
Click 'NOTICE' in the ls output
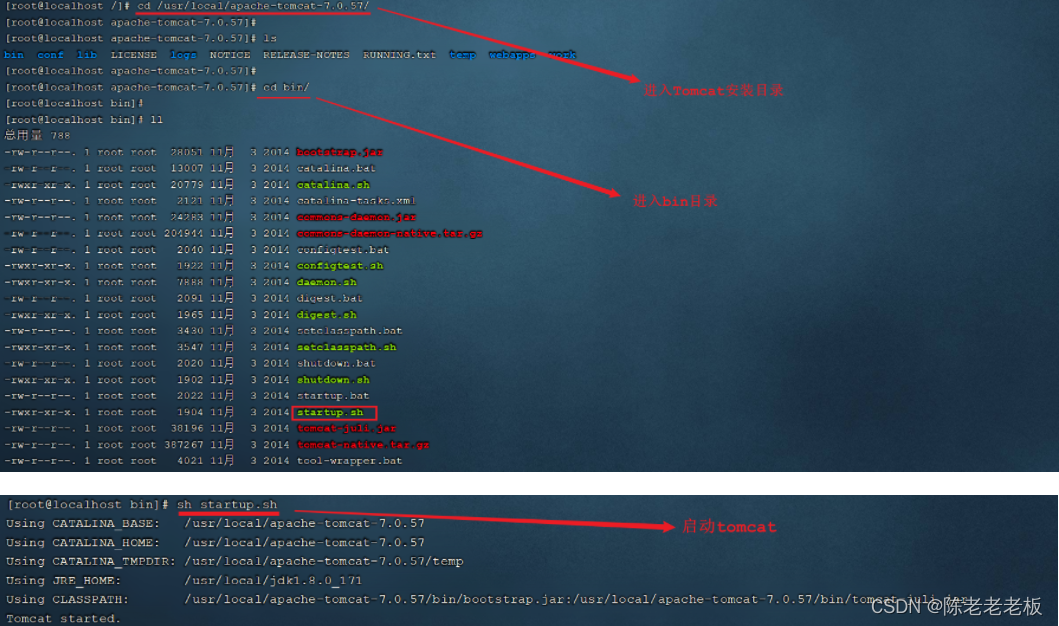(x=230, y=55)
